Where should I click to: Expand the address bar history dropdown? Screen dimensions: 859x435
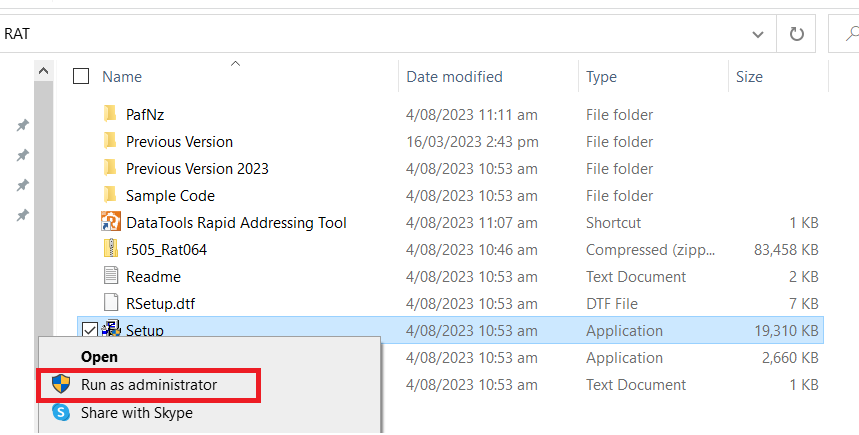coord(758,35)
